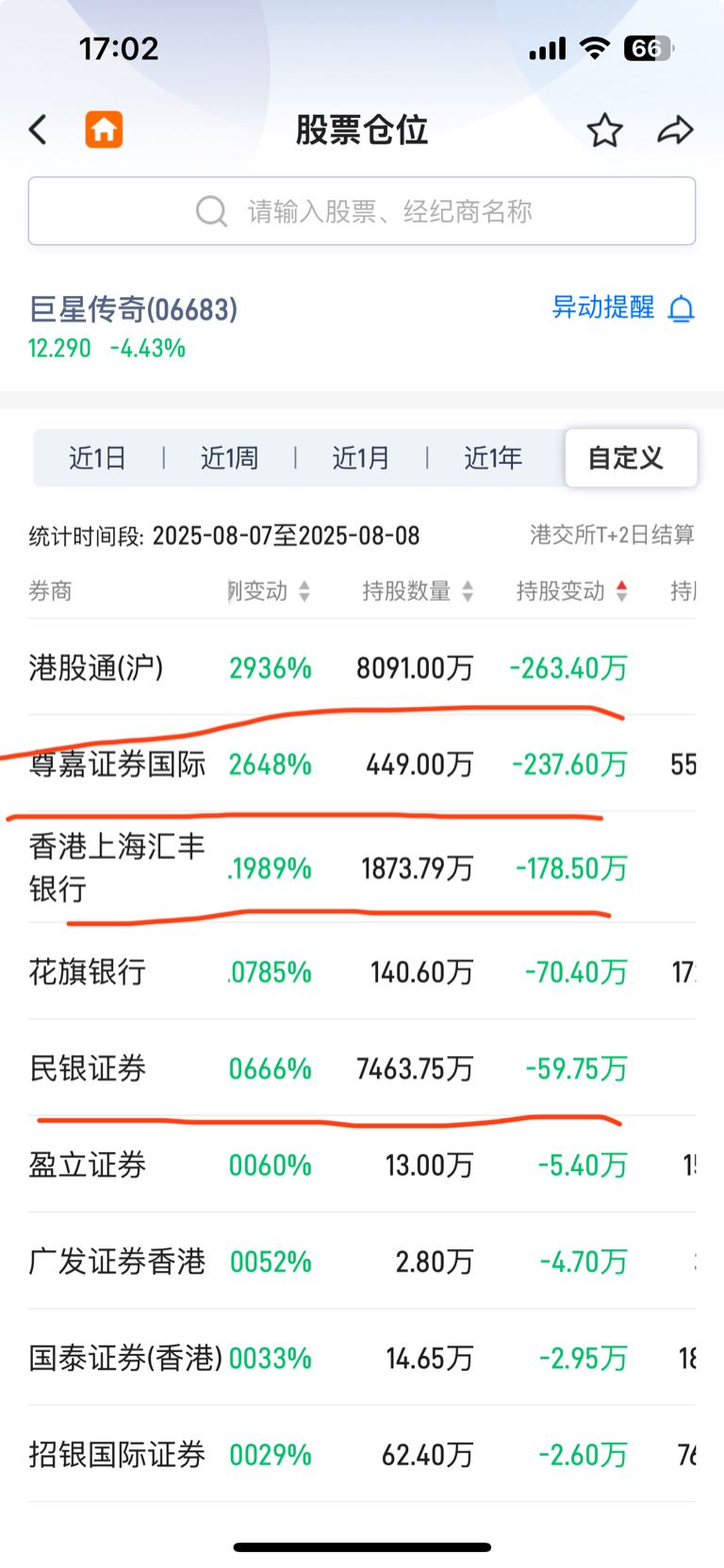Open the 尊嘉证券国际 broker row
The height and width of the screenshot is (1568, 724).
(362, 764)
